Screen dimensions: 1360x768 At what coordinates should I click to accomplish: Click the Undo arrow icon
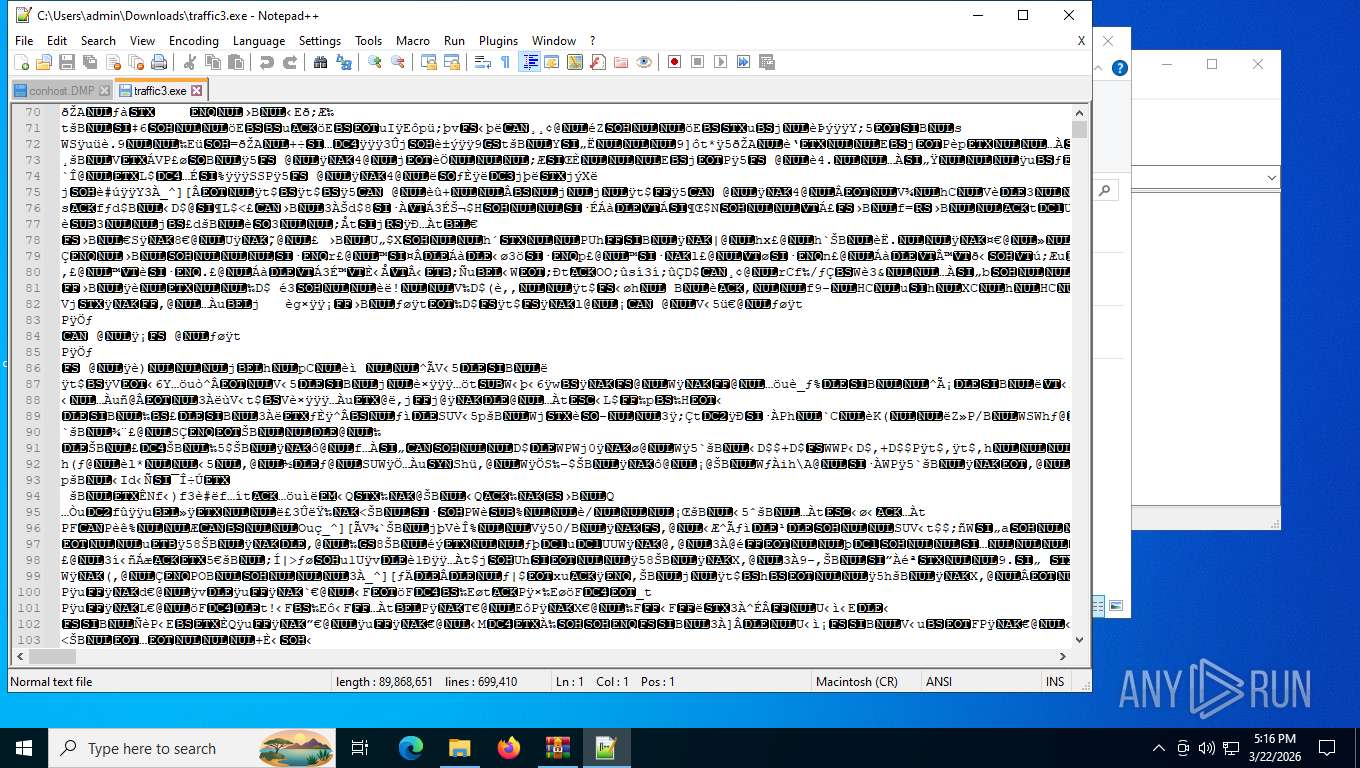point(266,62)
